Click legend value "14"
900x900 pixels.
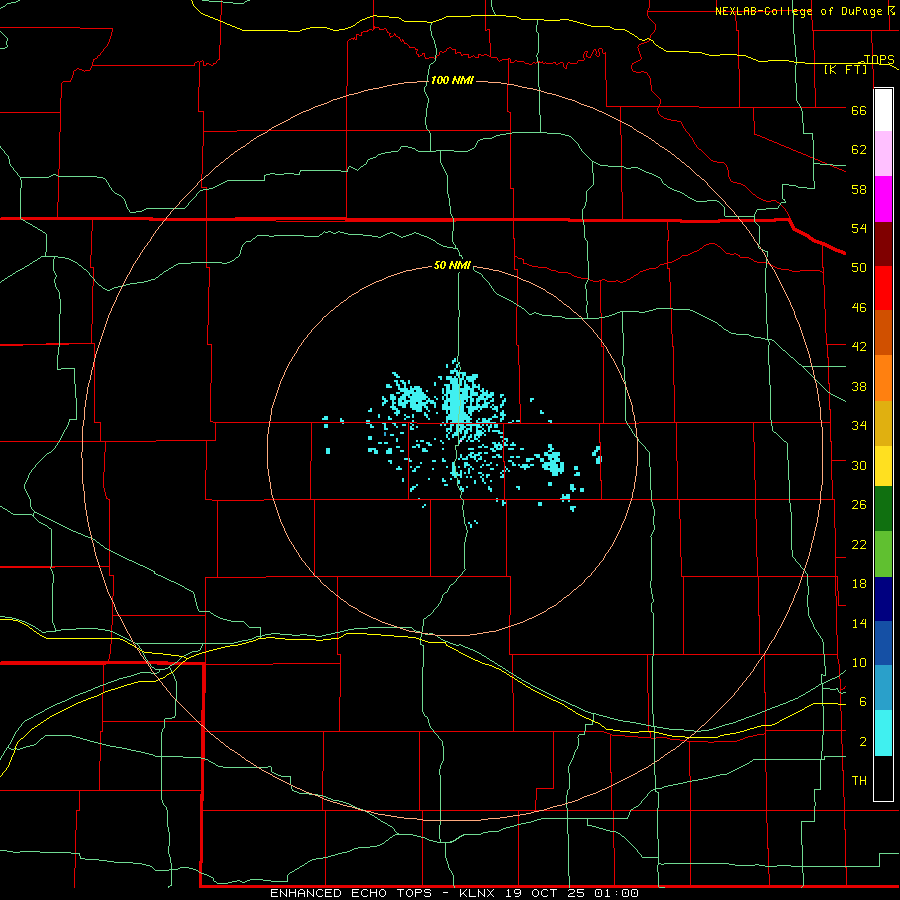click(x=859, y=623)
